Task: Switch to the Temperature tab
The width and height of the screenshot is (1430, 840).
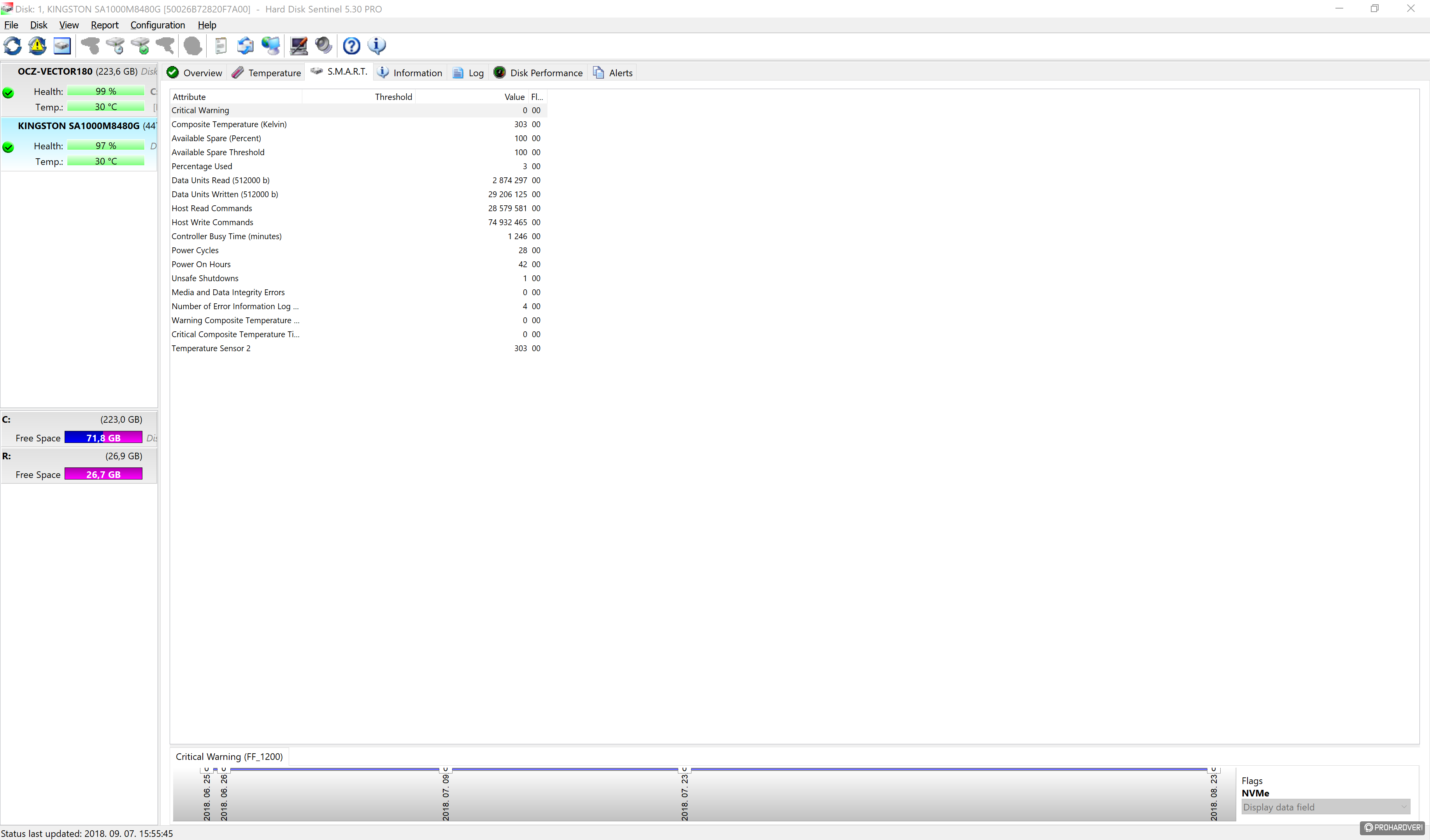Action: [x=266, y=73]
